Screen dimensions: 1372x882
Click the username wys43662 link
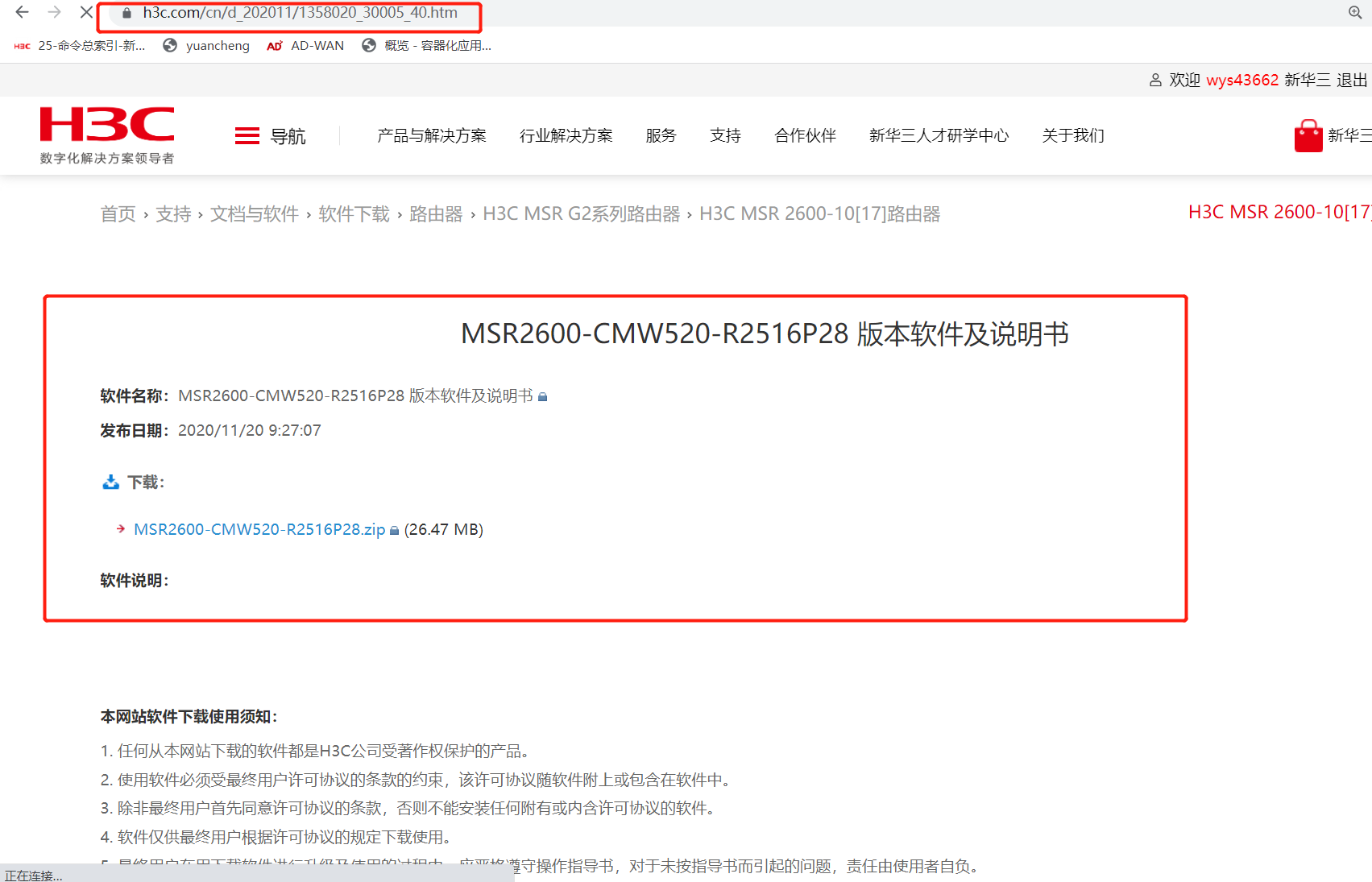(1242, 80)
